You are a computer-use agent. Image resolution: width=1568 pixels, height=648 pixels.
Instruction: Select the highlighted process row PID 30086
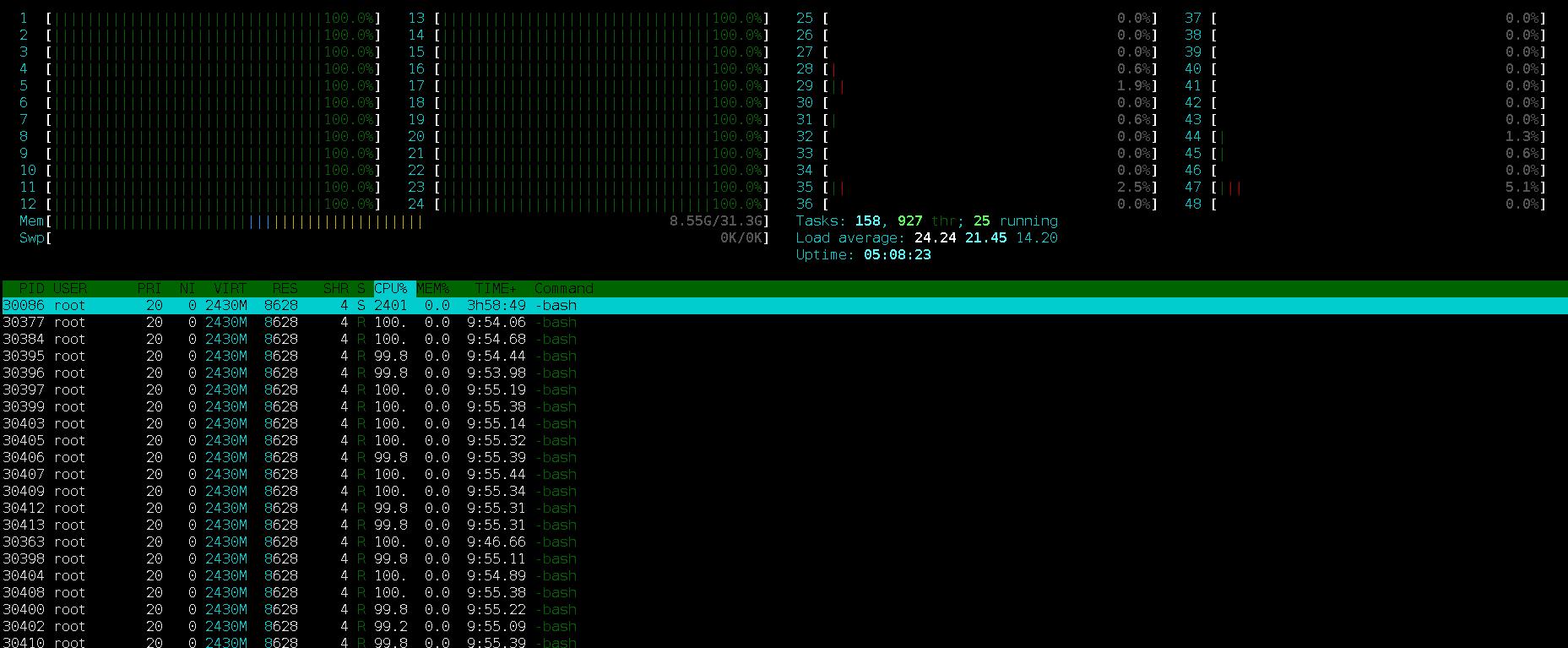pos(784,305)
